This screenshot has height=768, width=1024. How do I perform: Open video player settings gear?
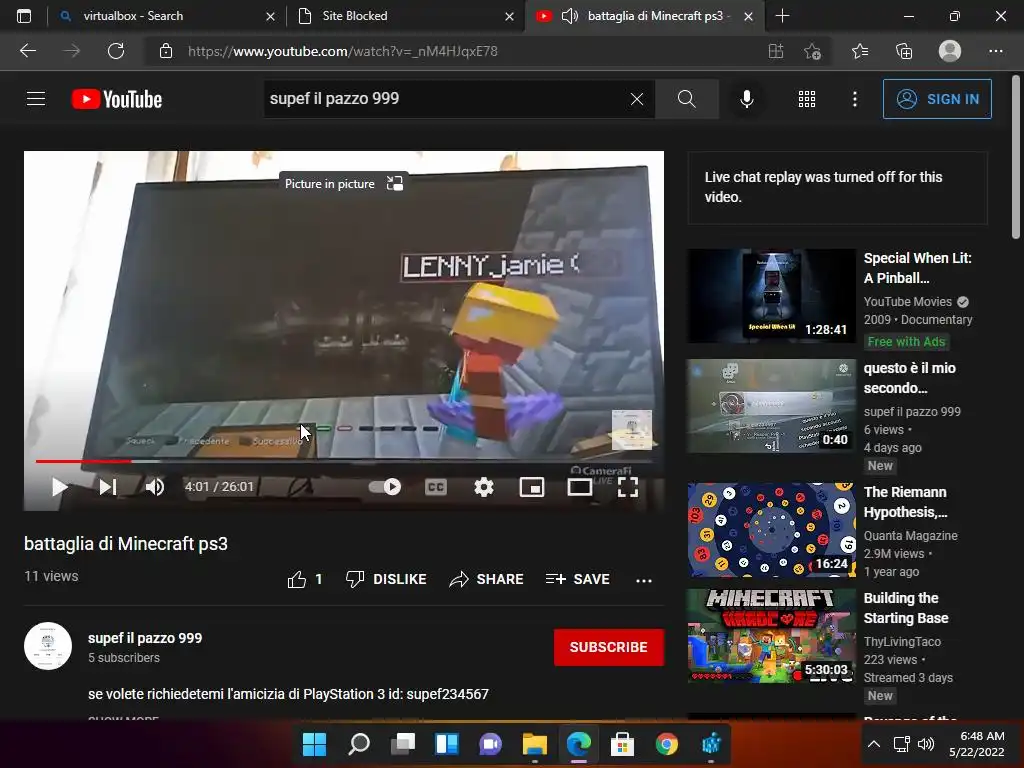pos(484,487)
